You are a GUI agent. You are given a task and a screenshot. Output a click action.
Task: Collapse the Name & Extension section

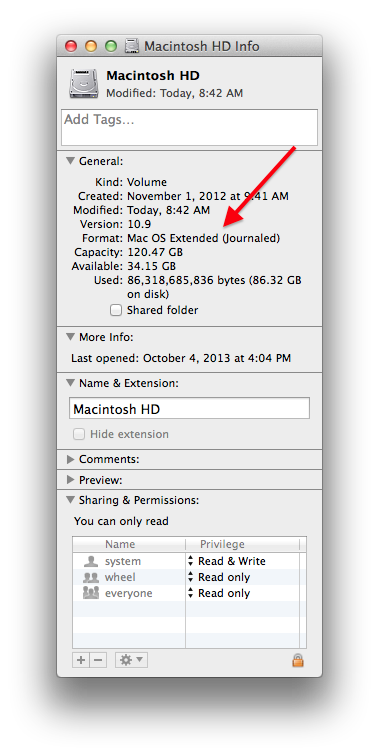[x=71, y=383]
